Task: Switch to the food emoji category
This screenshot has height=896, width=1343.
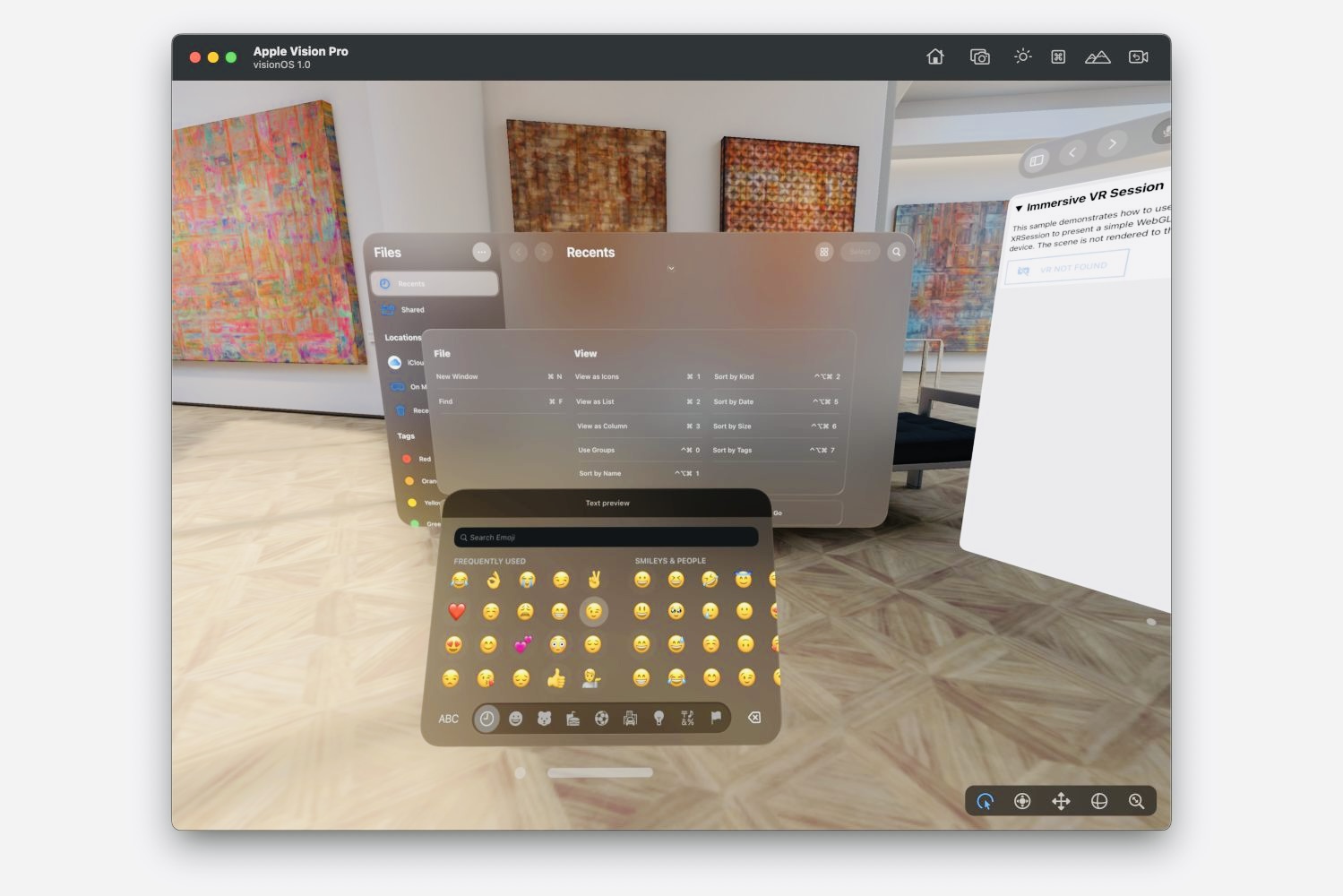Action: click(572, 719)
